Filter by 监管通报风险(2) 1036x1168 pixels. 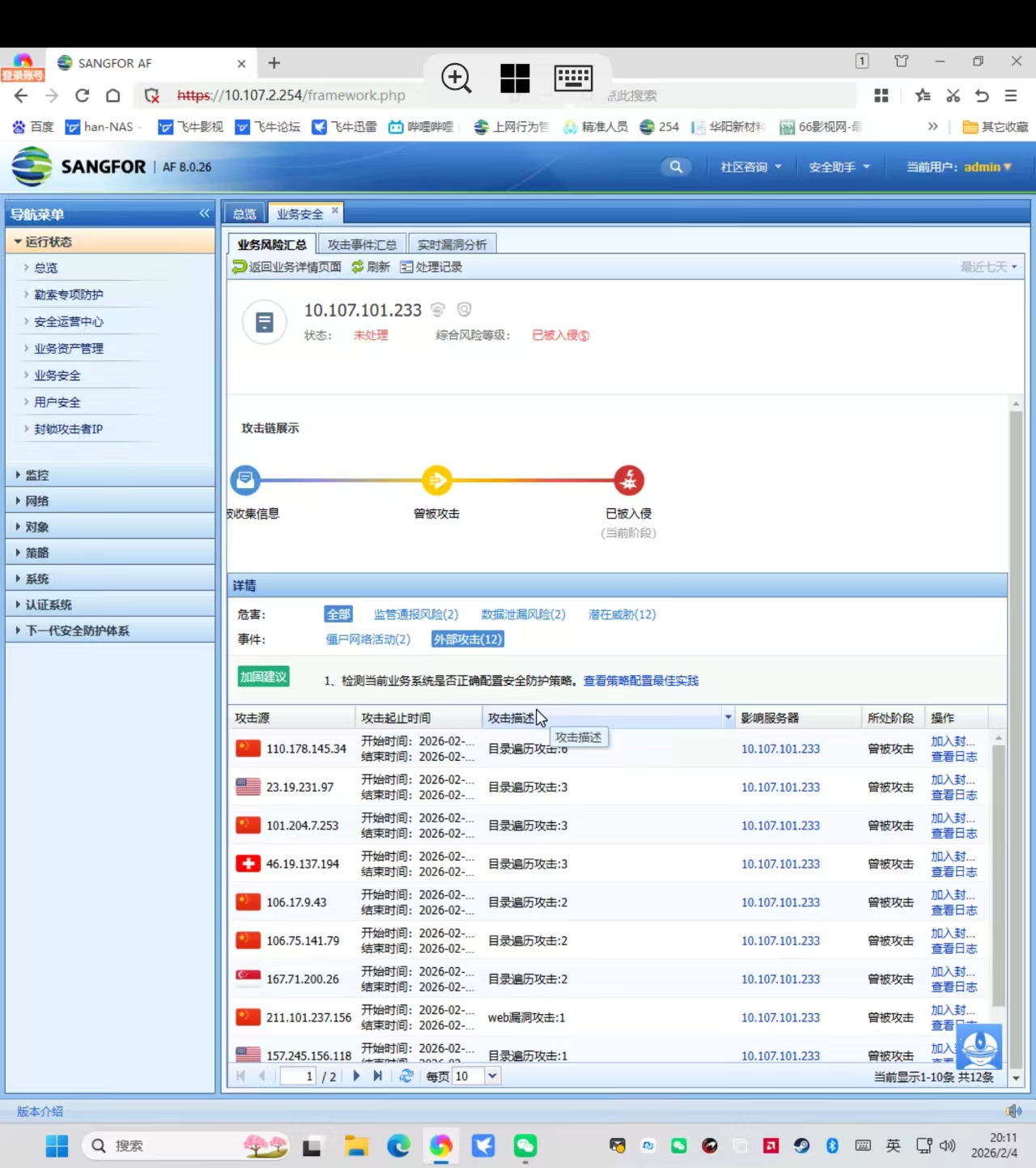coord(416,614)
